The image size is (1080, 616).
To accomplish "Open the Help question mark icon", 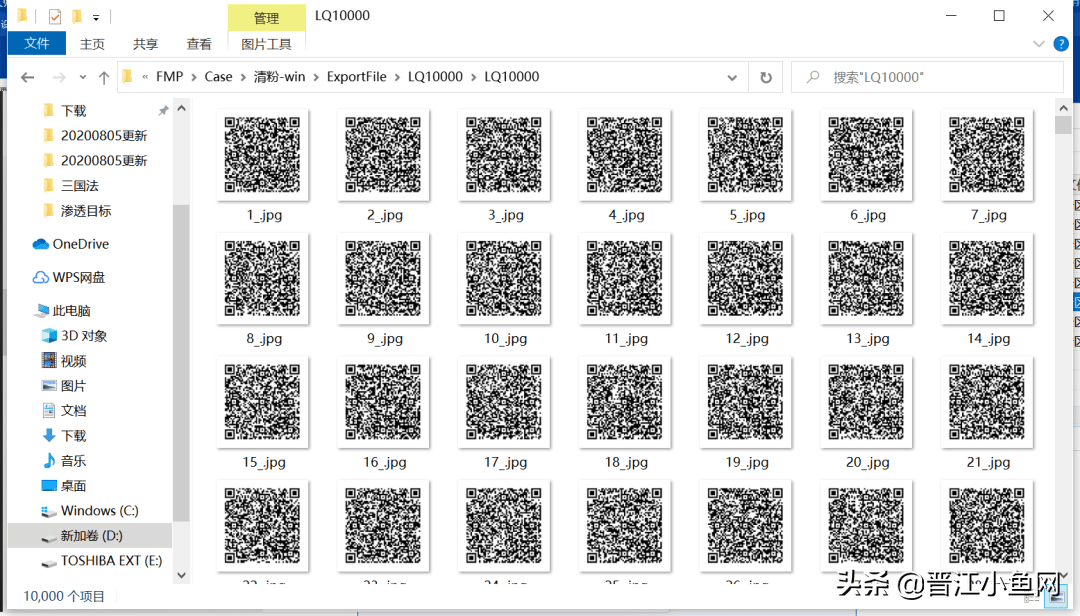I will pos(1061,44).
